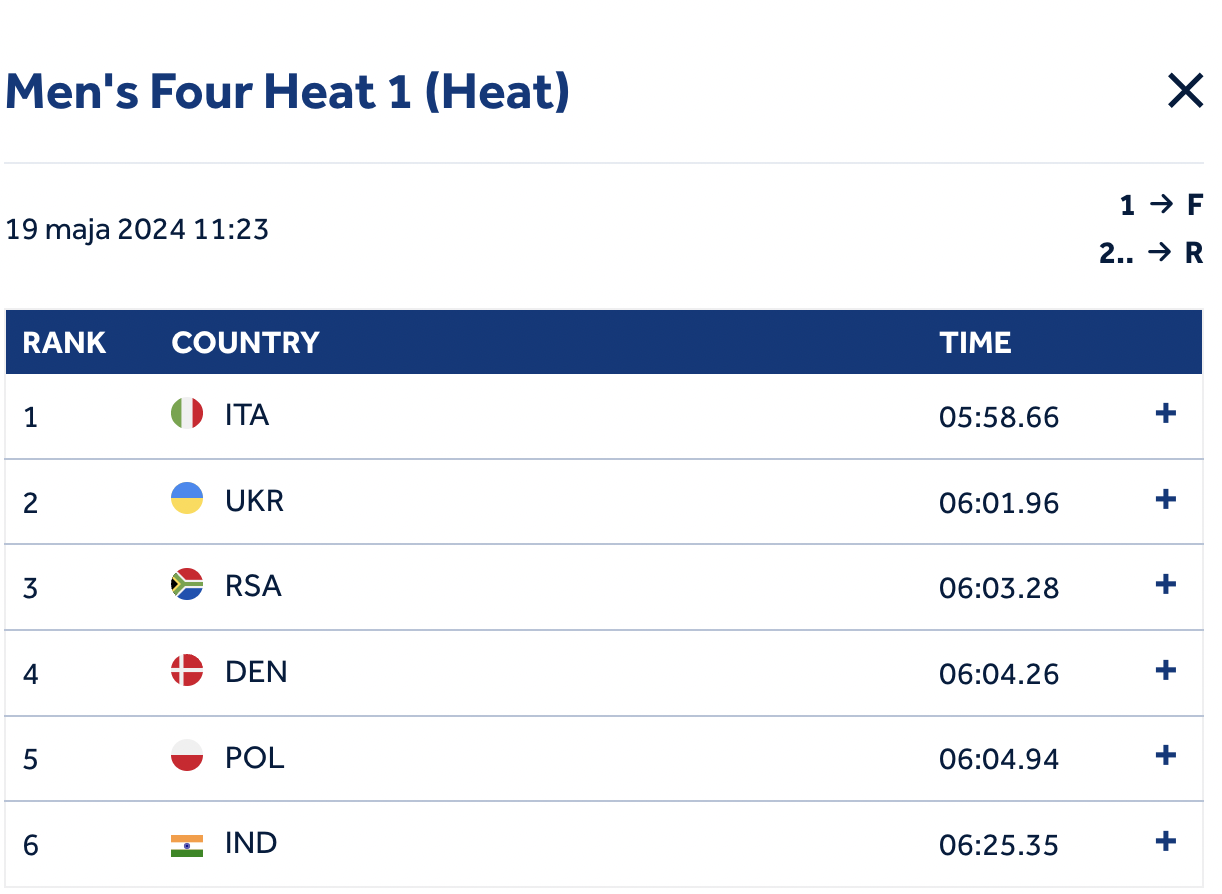
Task: Click the Italy flag icon
Action: pos(187,414)
